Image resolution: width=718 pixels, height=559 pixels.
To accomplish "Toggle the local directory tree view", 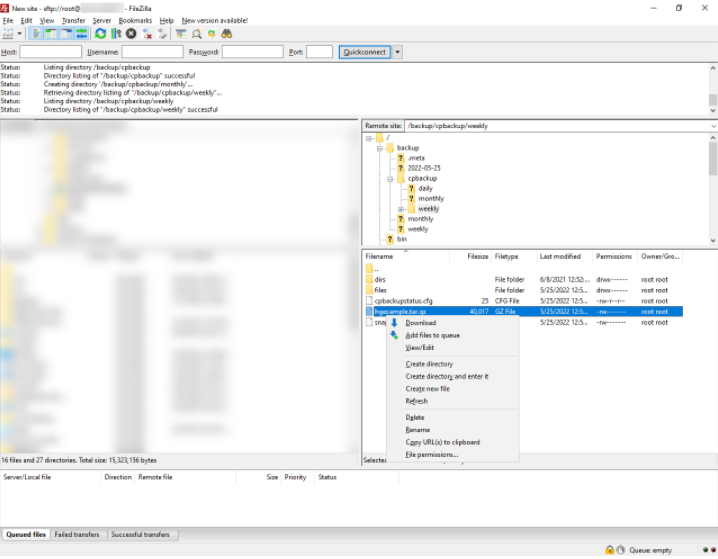I will 52,34.
